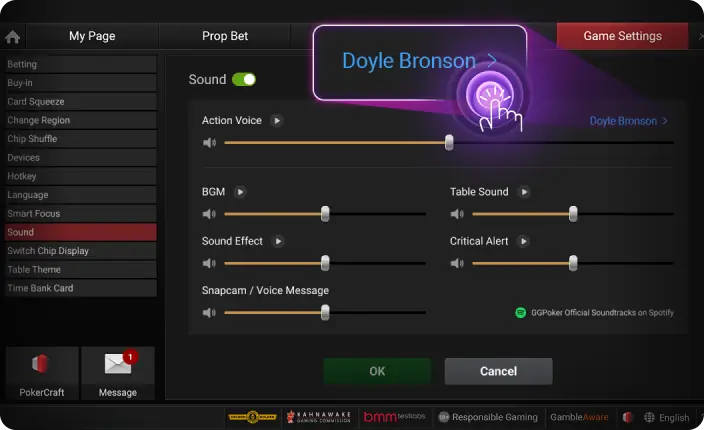Mute the Action Voice speaker icon
The width and height of the screenshot is (704, 430).
point(209,143)
